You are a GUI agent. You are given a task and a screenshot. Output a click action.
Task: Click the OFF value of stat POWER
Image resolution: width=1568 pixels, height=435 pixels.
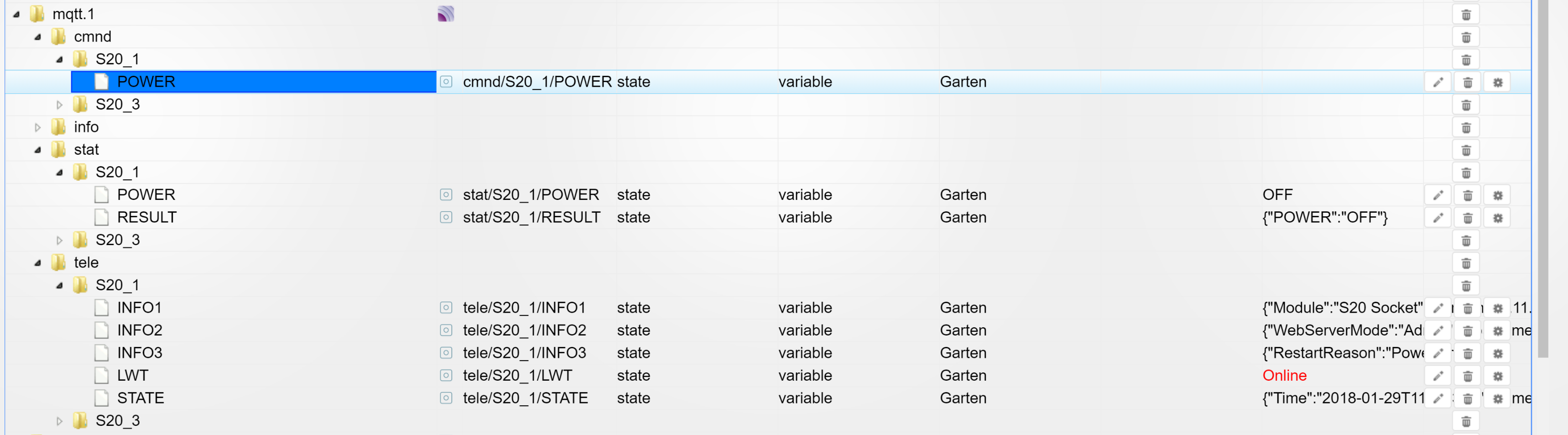(1277, 195)
